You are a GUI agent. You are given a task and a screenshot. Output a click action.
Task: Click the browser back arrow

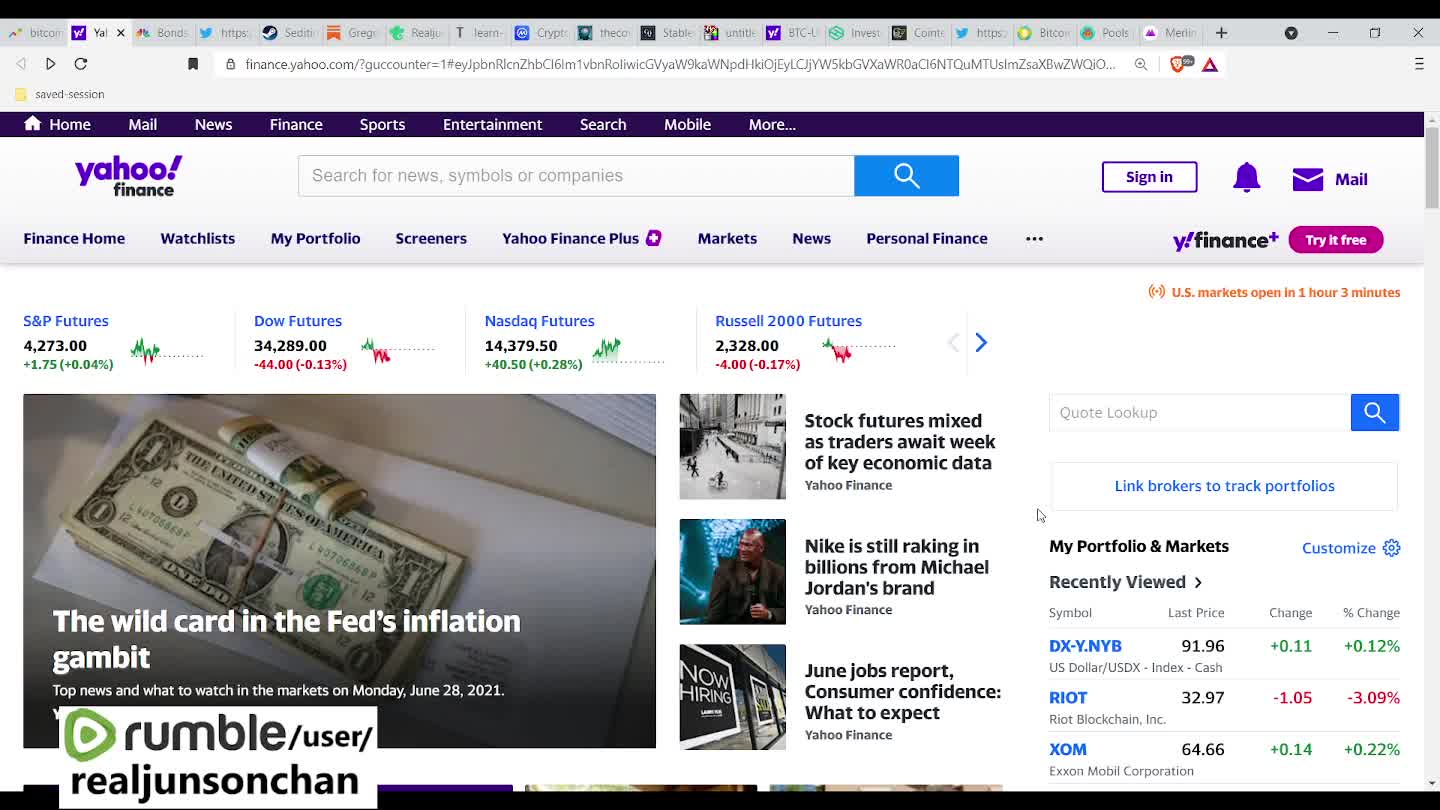tap(21, 63)
